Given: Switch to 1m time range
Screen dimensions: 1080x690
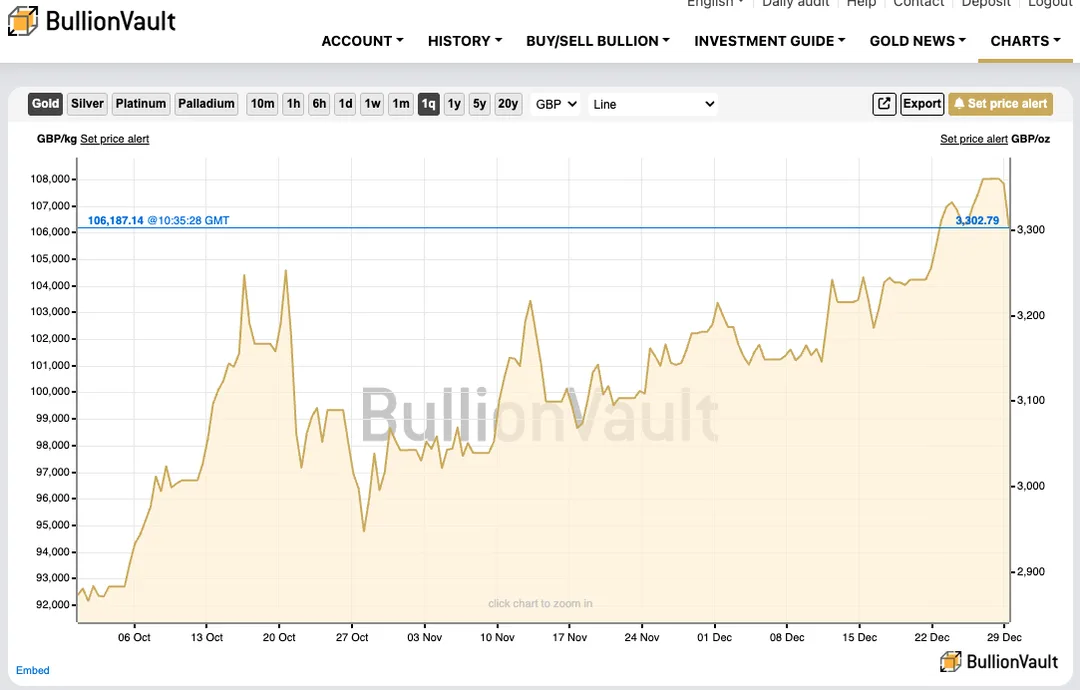Looking at the screenshot, I should coord(401,104).
